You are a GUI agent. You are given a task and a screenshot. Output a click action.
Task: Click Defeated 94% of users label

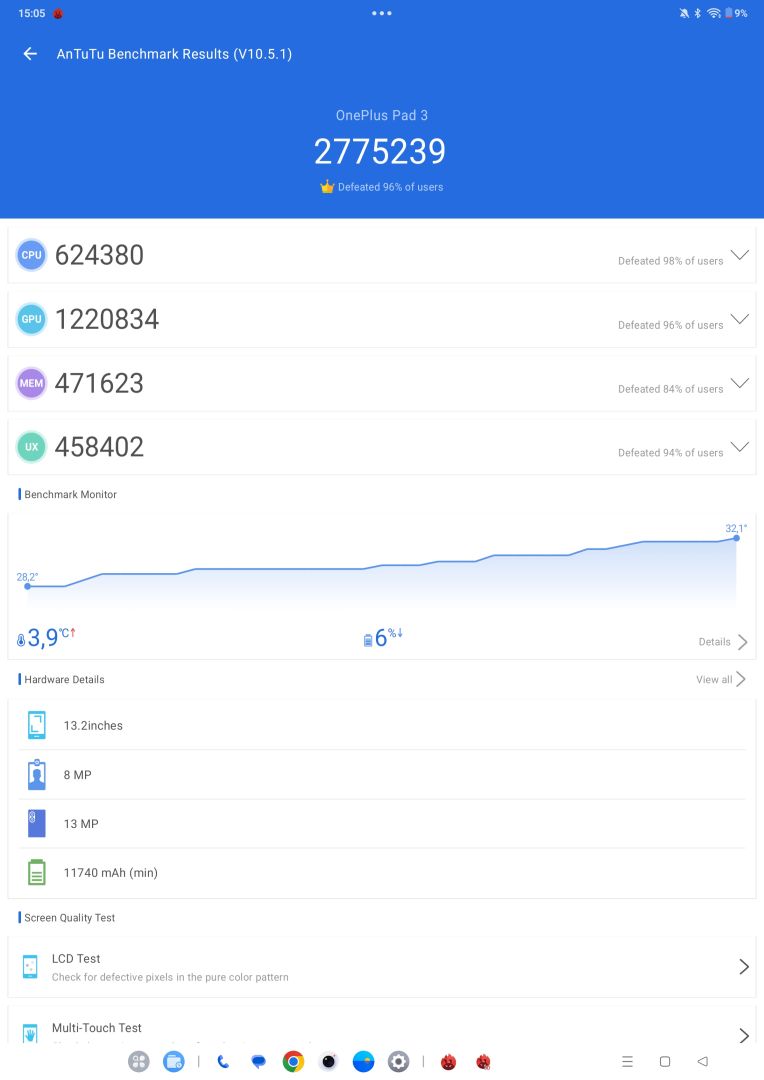[670, 453]
